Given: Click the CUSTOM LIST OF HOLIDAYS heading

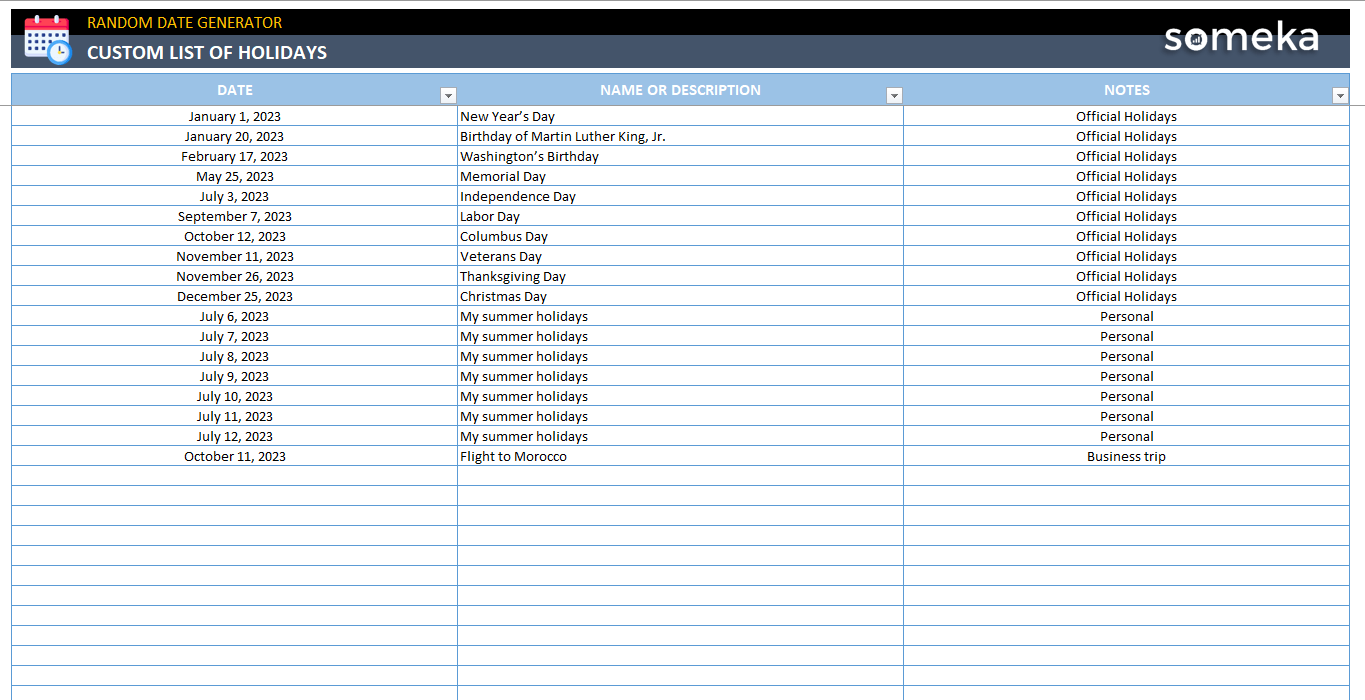Looking at the screenshot, I should [x=207, y=53].
